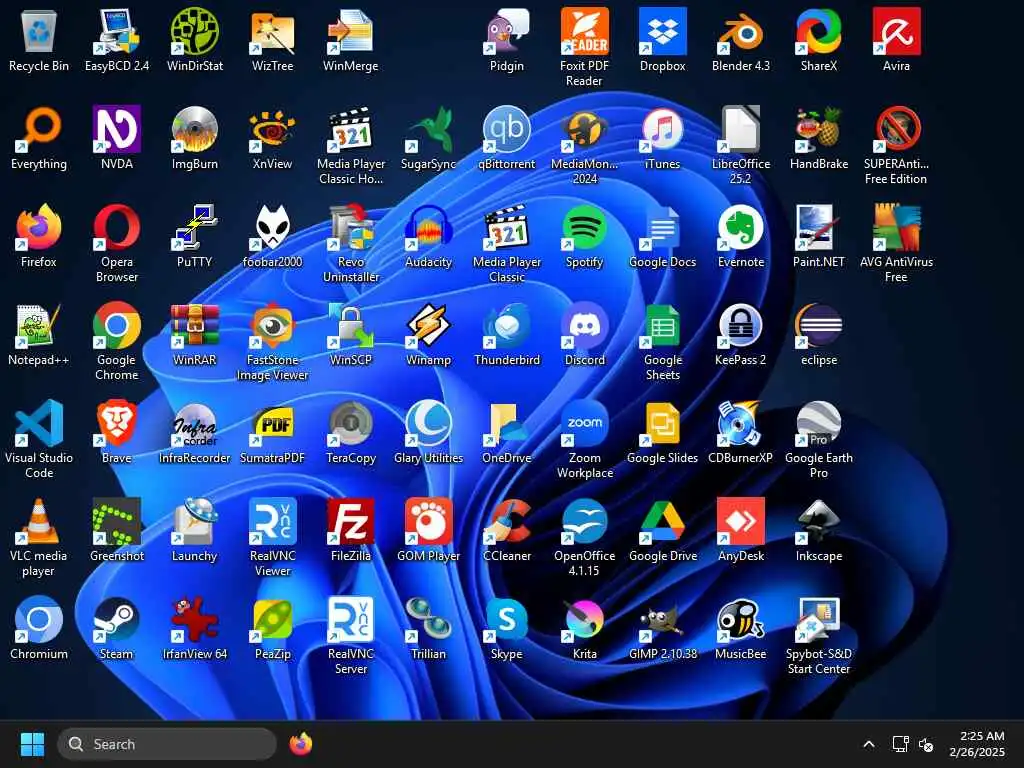Click the XnView icon
Viewport: 1024px width, 768px height.
tap(272, 129)
